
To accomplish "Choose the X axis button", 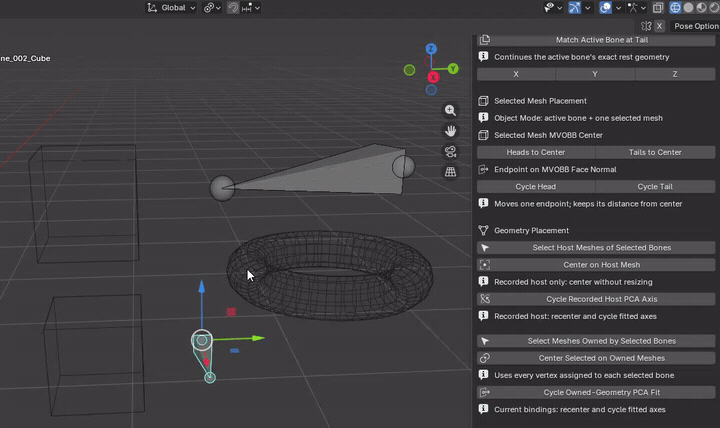I will [516, 74].
